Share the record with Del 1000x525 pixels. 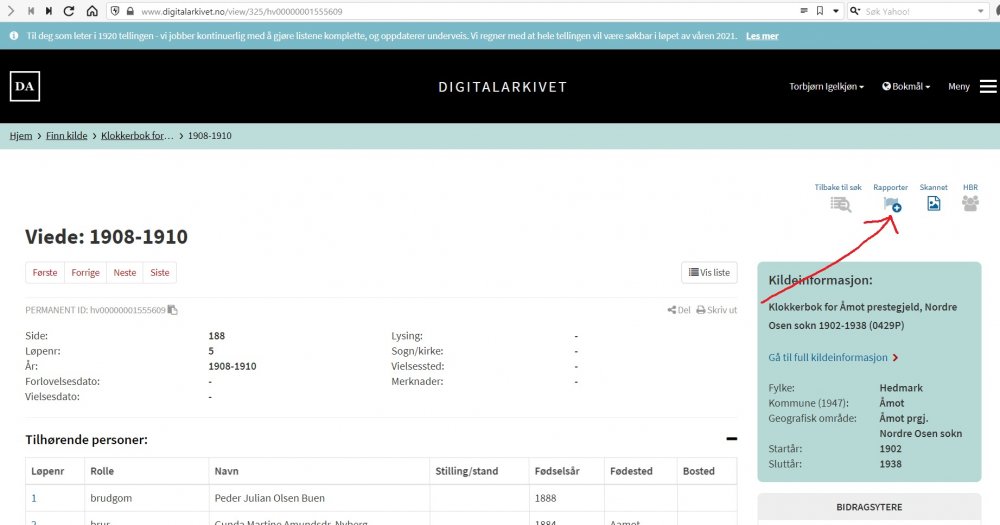[x=679, y=310]
